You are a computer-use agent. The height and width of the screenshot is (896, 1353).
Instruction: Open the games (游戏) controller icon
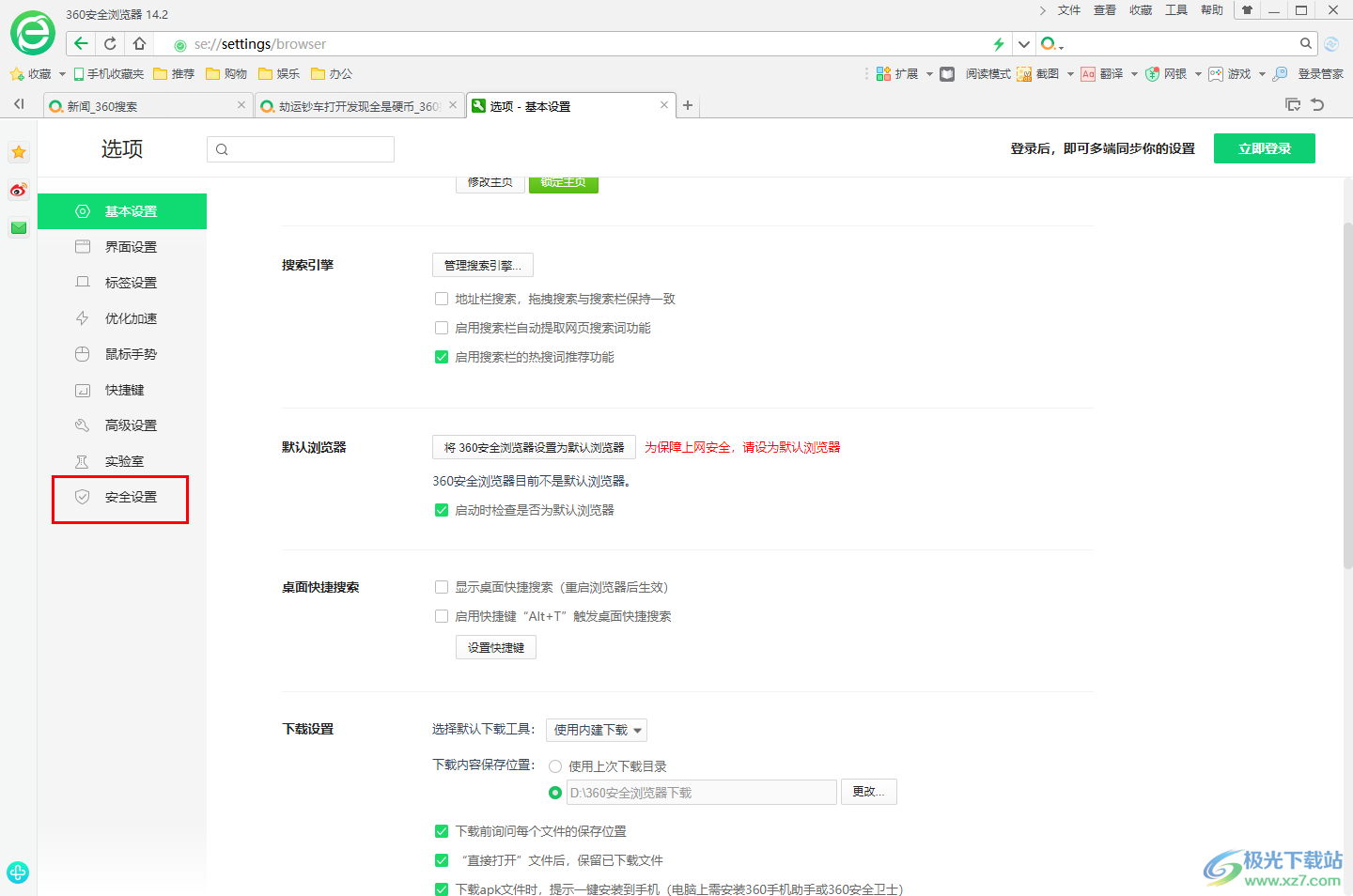[x=1216, y=73]
